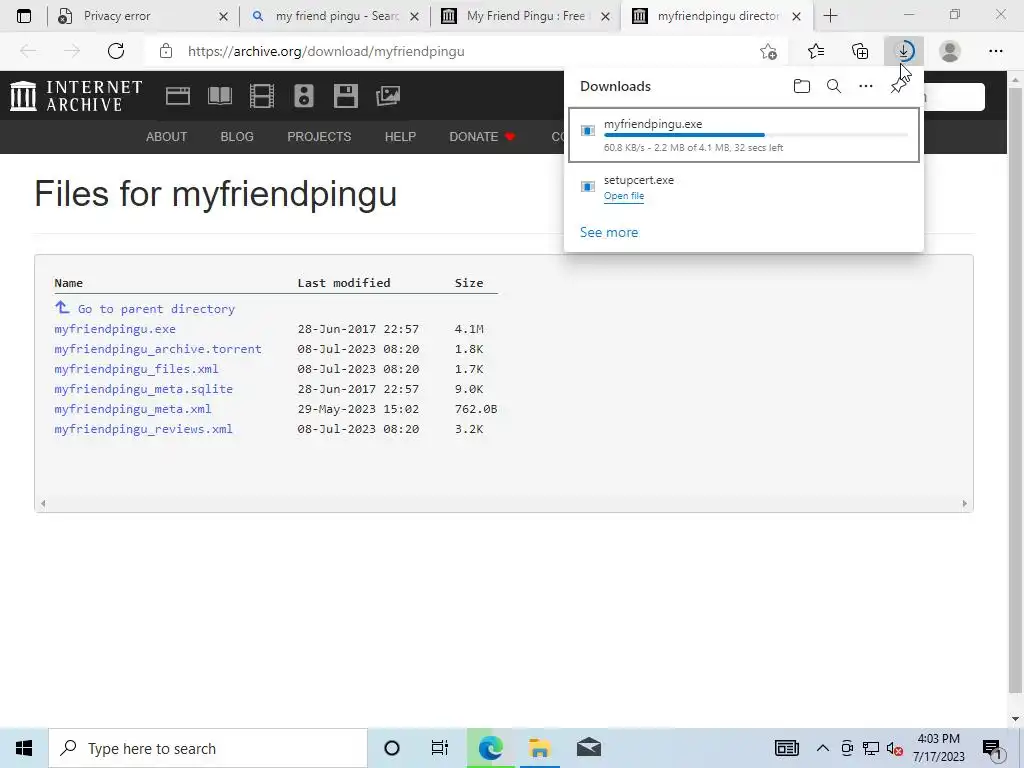Screen dimensions: 1024x768
Task: Open News and interests taskbar icon
Action: (786, 748)
